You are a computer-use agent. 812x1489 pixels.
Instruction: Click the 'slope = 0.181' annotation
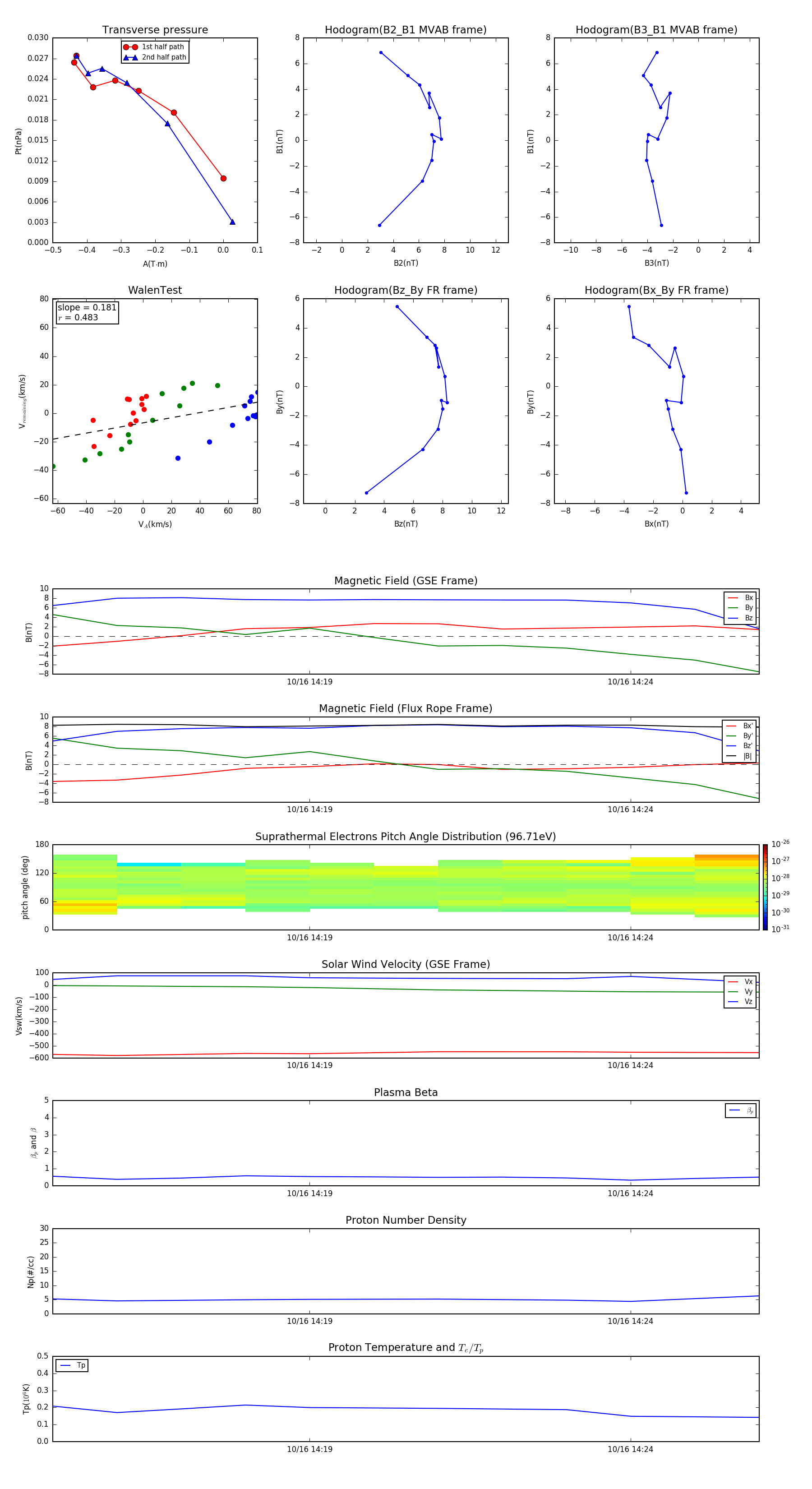tap(87, 308)
